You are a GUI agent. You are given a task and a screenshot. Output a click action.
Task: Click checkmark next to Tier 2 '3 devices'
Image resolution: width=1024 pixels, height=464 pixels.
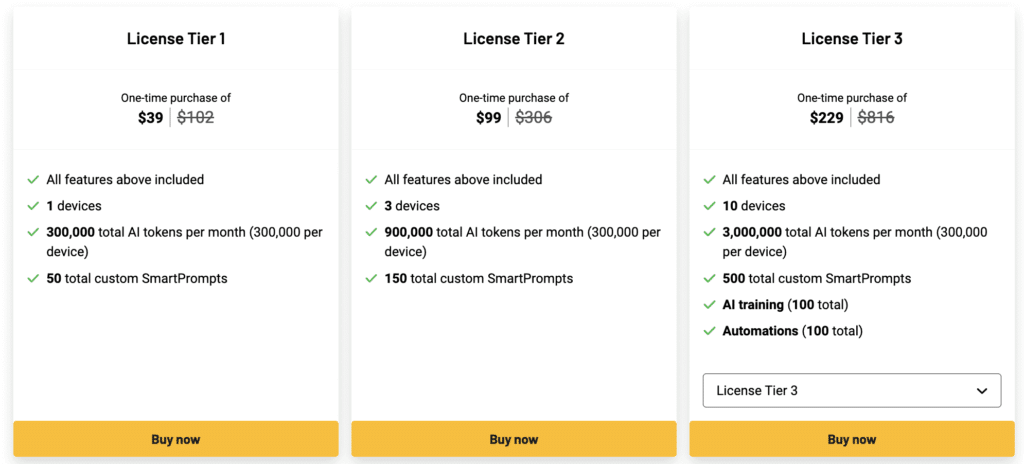pyautogui.click(x=371, y=206)
